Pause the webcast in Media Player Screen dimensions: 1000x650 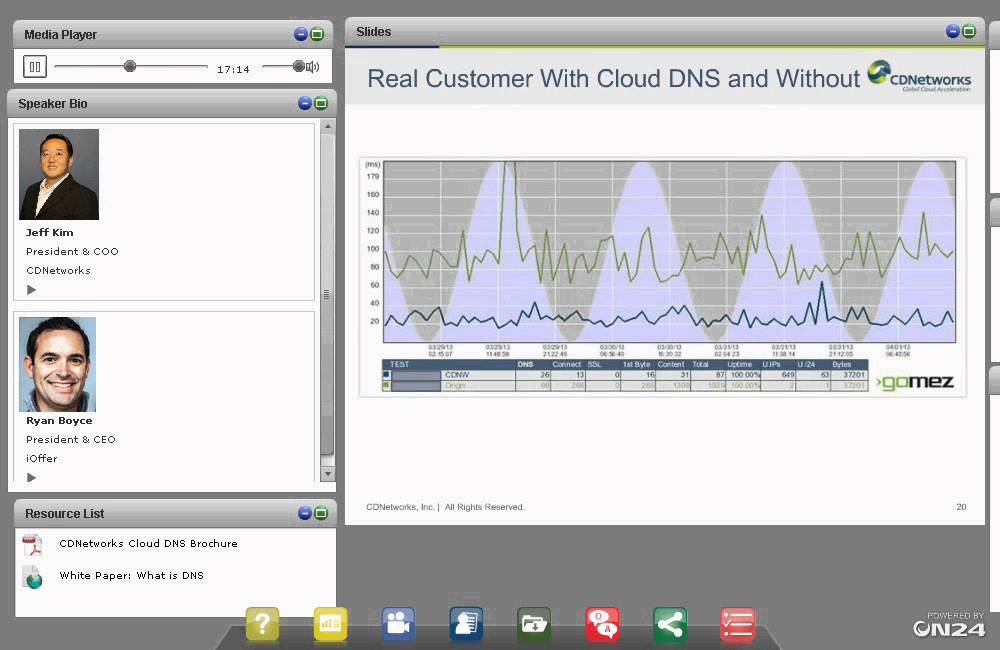click(35, 66)
